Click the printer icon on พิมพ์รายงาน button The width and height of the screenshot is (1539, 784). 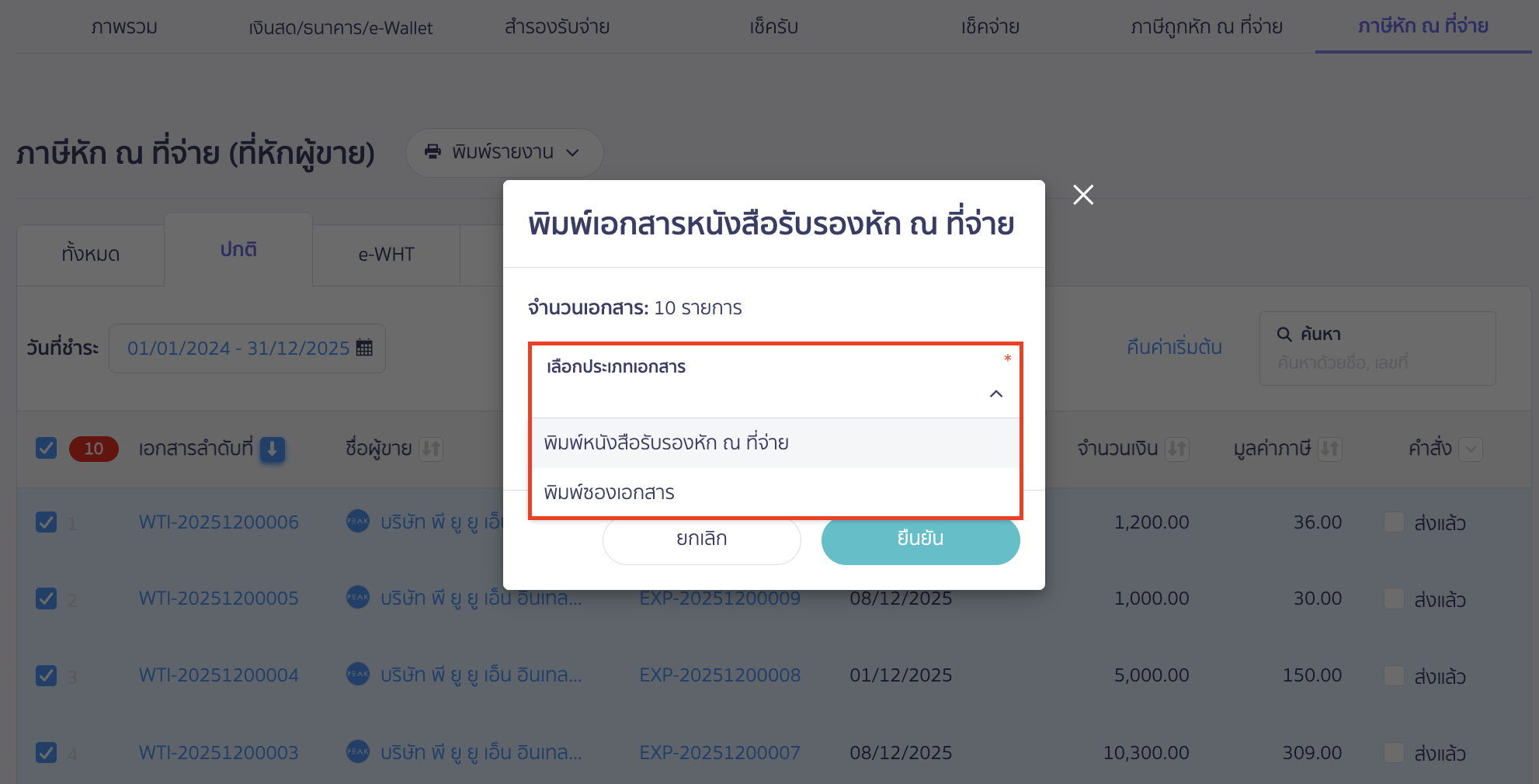click(x=433, y=152)
